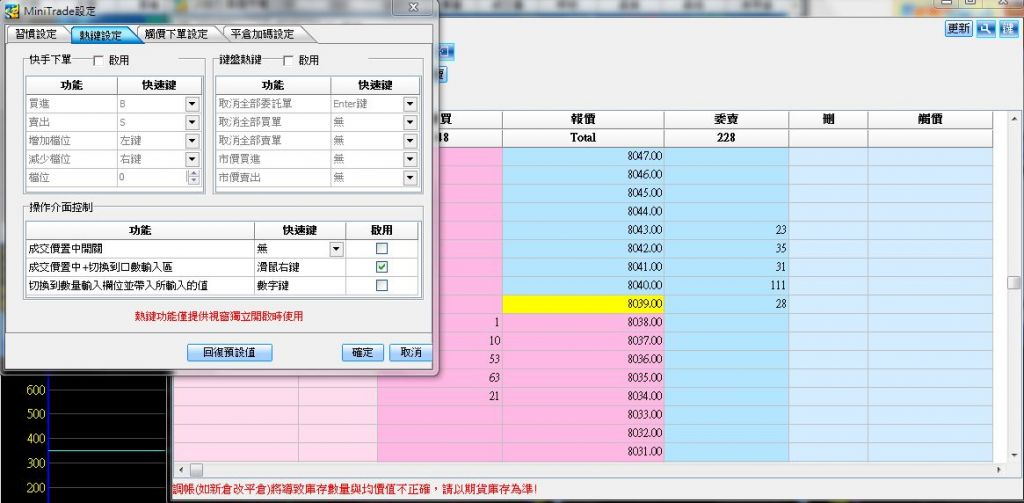1024x503 pixels.
Task: Switch to the 習慣設定 tab
Action: pyautogui.click(x=37, y=34)
